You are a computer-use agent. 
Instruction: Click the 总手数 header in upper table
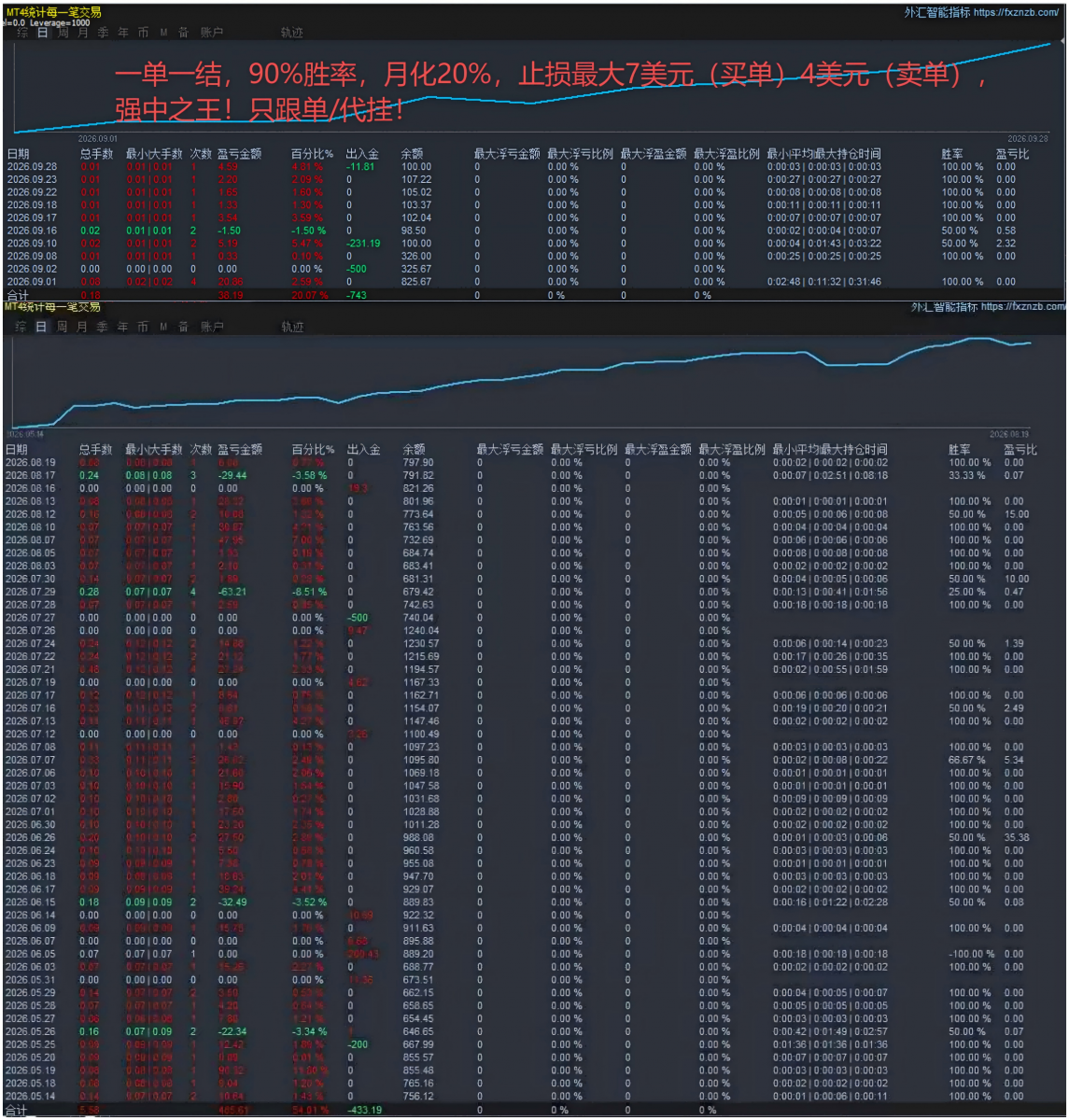96,154
